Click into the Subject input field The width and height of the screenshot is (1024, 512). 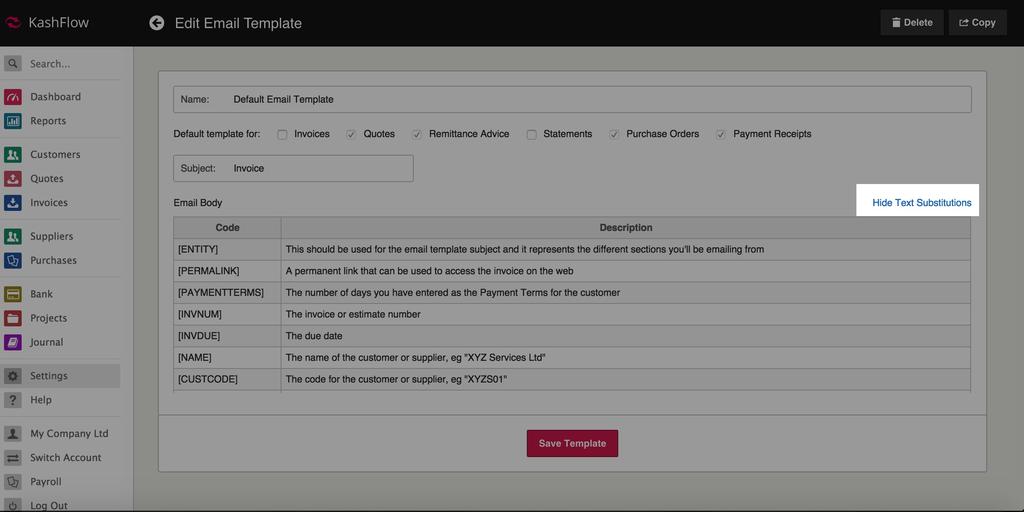(318, 169)
